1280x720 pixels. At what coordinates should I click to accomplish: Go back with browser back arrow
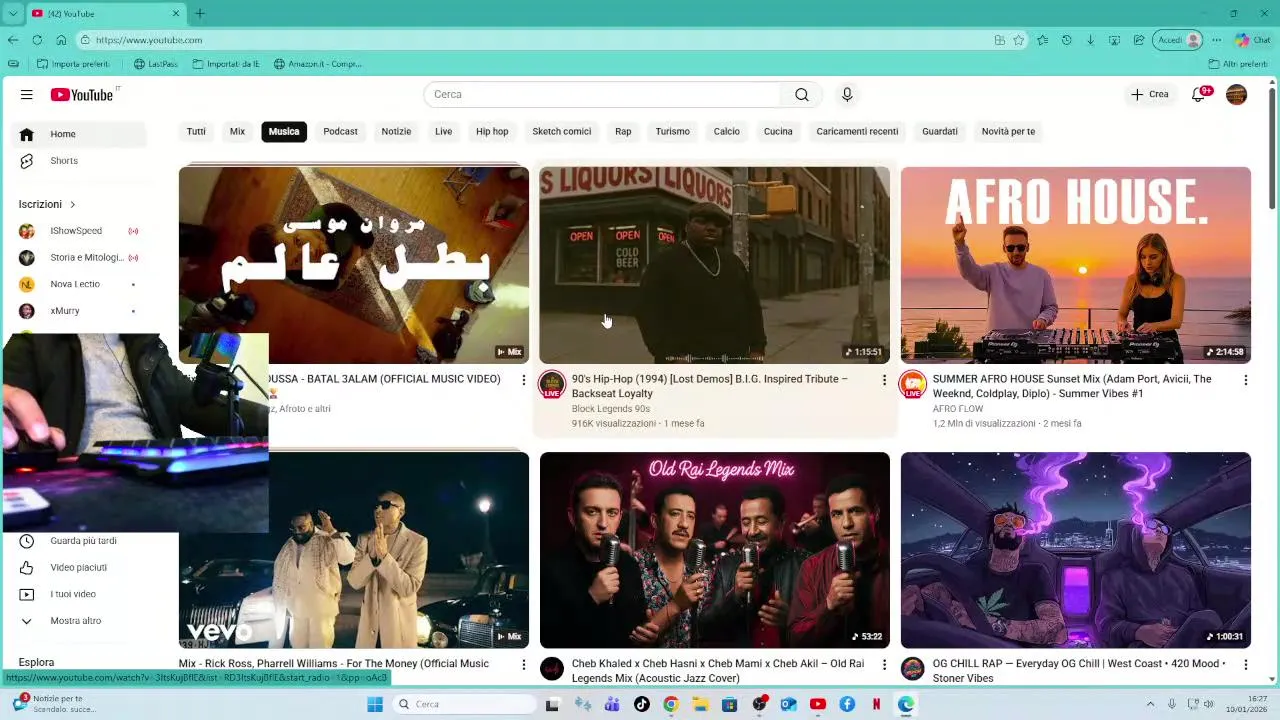pos(12,40)
